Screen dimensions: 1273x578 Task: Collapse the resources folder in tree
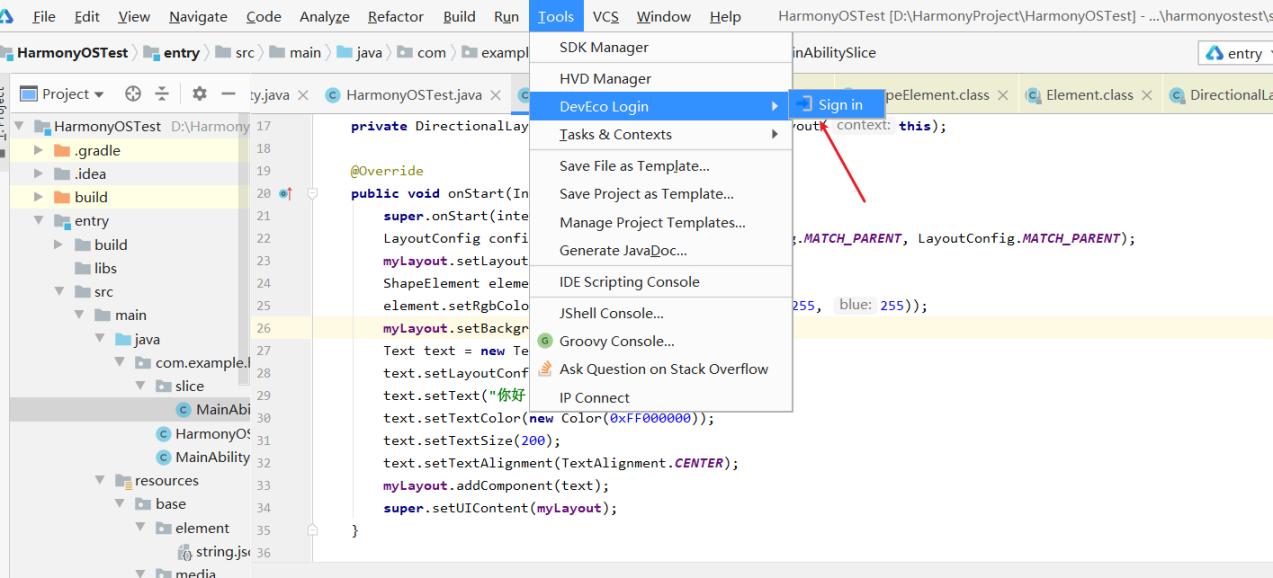(100, 481)
